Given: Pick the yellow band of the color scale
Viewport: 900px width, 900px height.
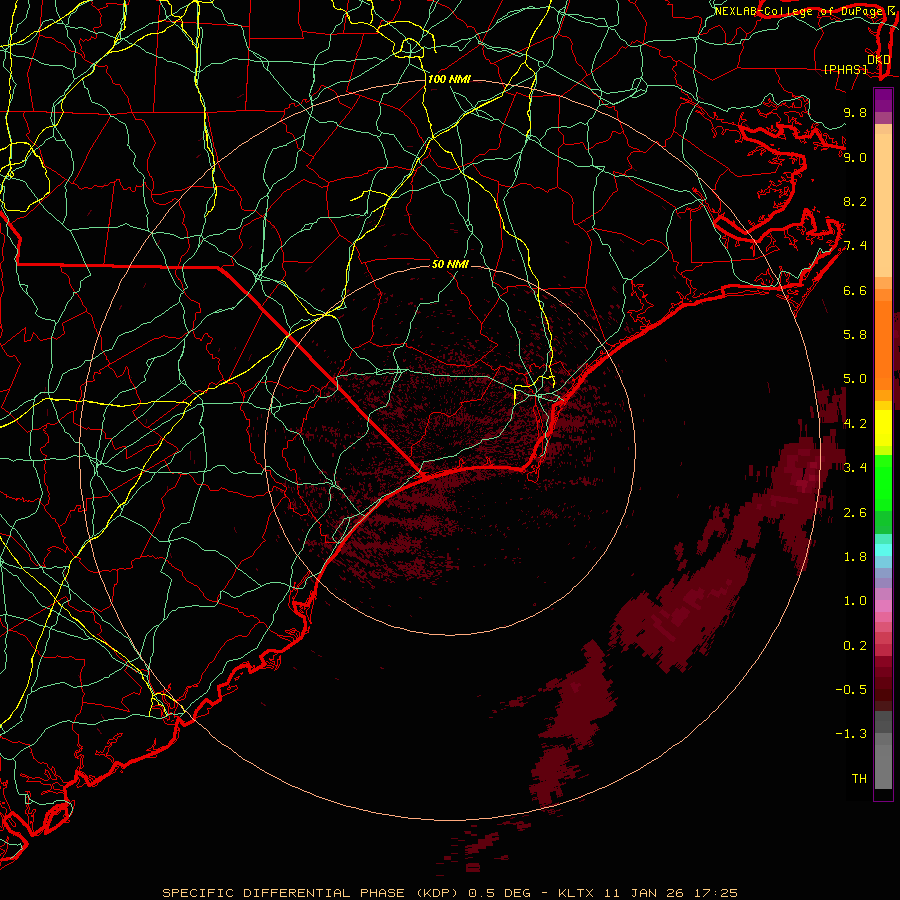Looking at the screenshot, I should pyautogui.click(x=883, y=428).
